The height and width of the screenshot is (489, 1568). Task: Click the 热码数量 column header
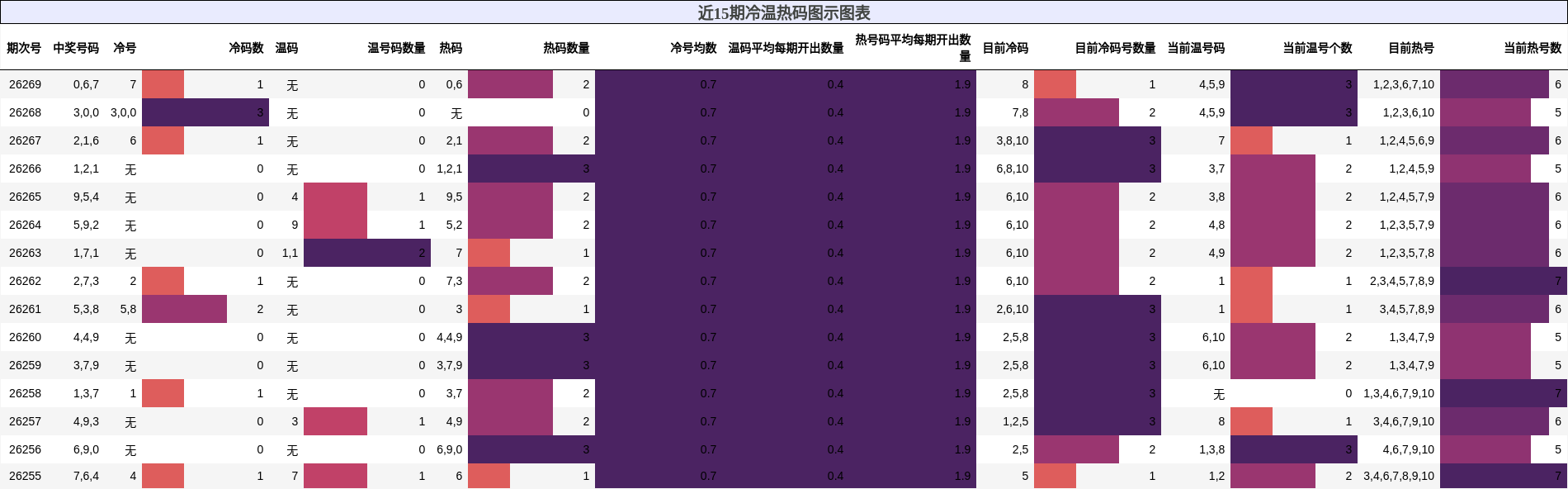[566, 48]
